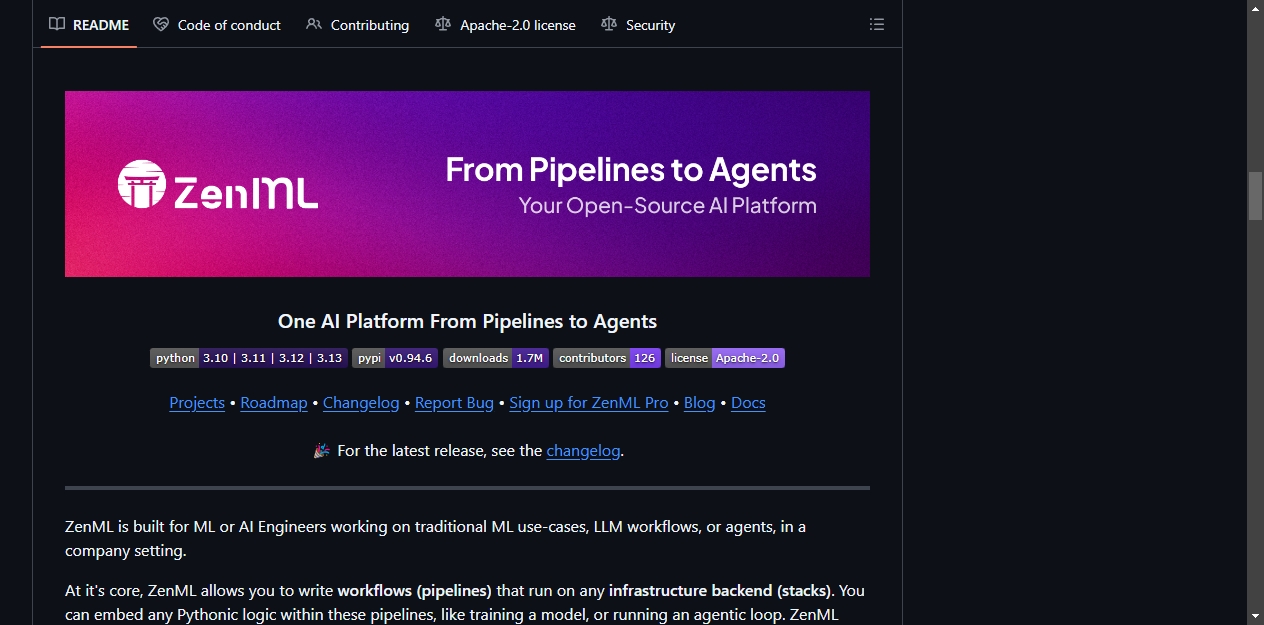Click the scale icon beside Security
The height and width of the screenshot is (625, 1264).
609,25
